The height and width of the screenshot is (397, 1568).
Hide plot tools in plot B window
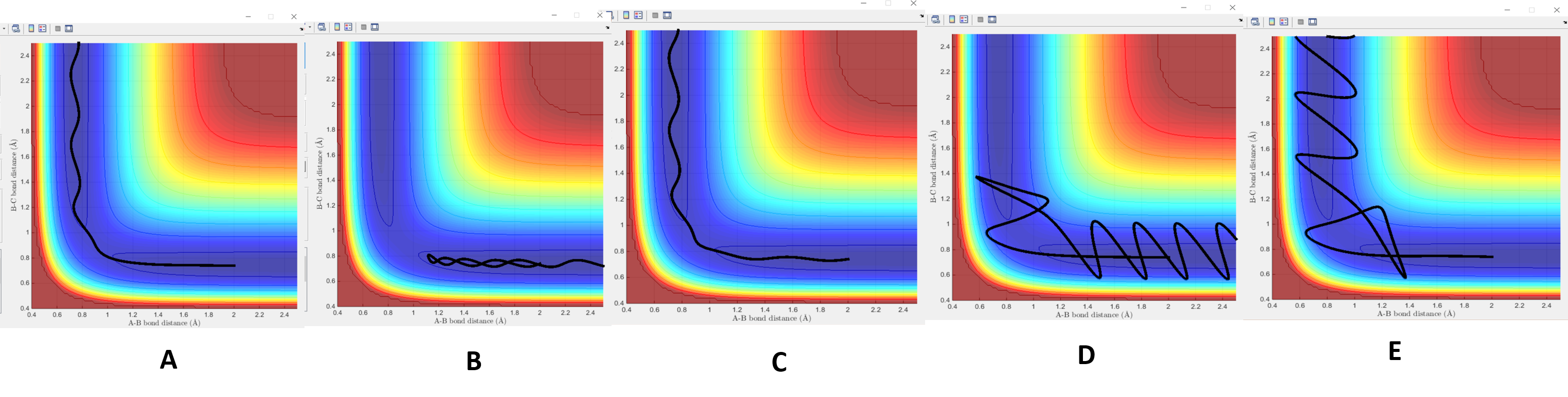(x=363, y=27)
